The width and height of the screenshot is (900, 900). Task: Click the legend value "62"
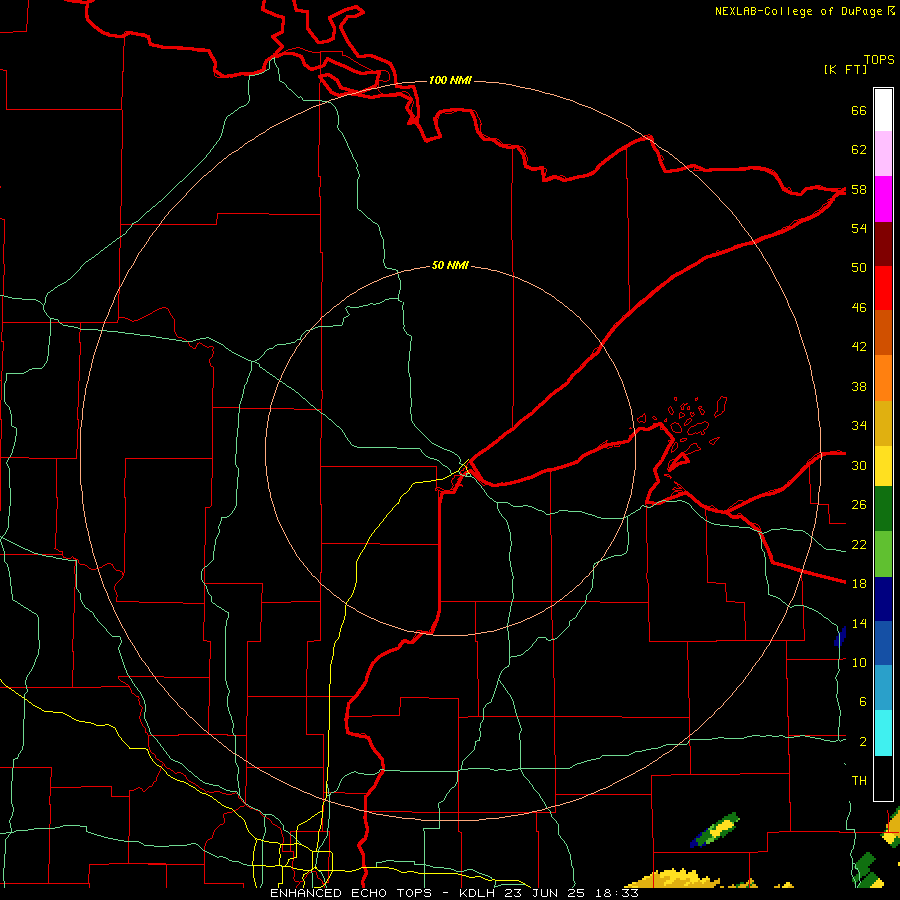[859, 150]
